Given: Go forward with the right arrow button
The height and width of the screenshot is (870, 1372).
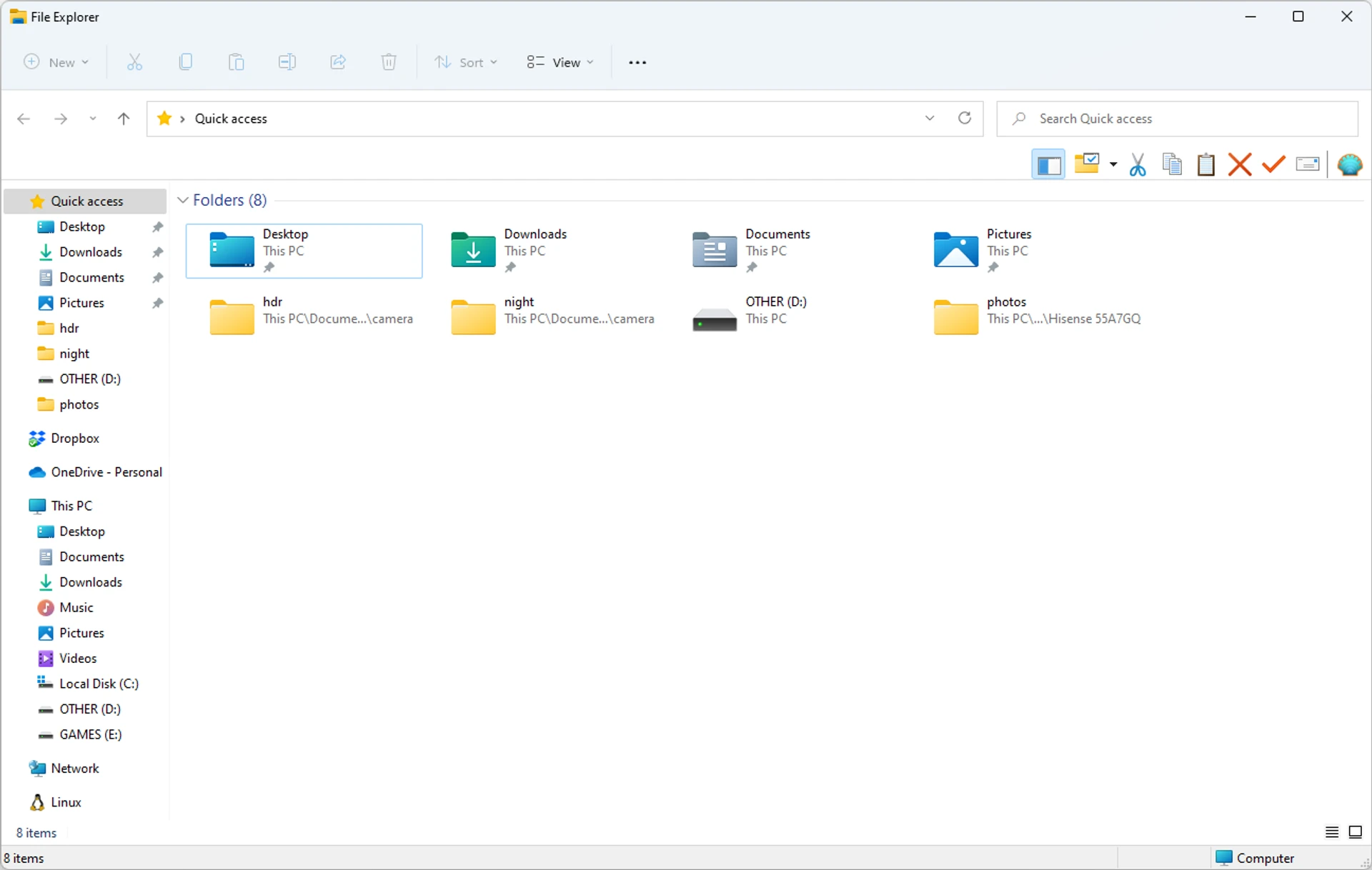Looking at the screenshot, I should [x=61, y=119].
